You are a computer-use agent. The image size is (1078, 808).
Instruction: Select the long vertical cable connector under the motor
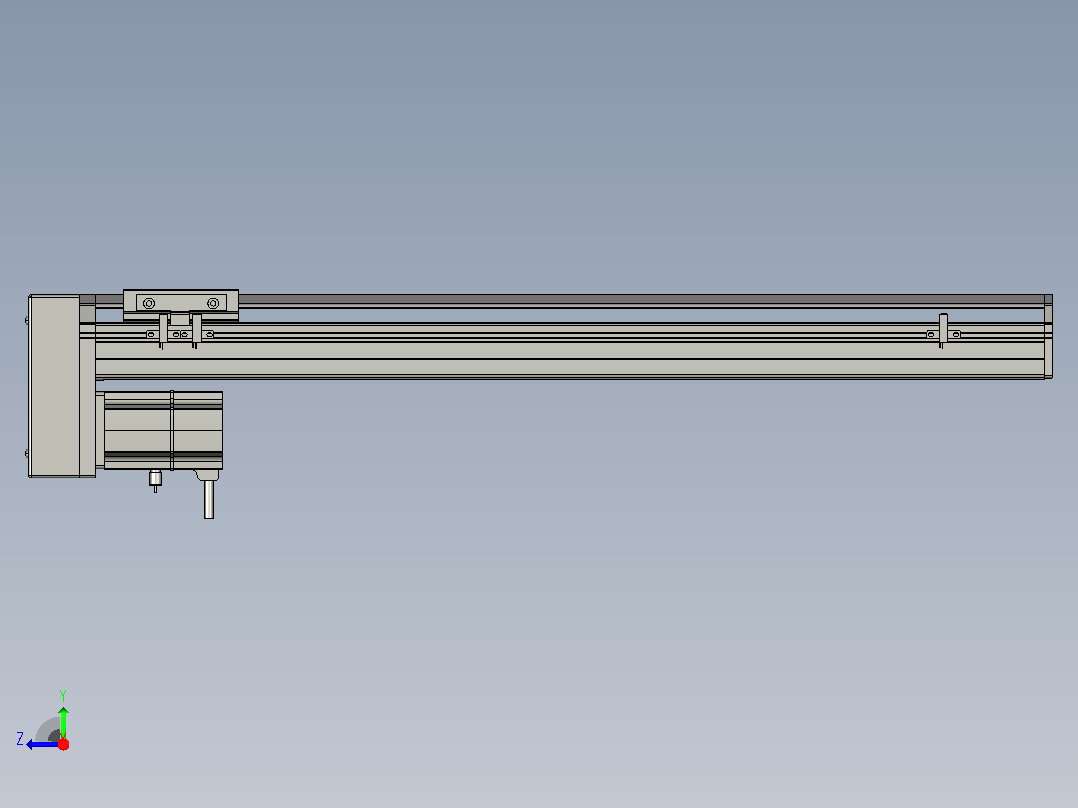tap(209, 499)
